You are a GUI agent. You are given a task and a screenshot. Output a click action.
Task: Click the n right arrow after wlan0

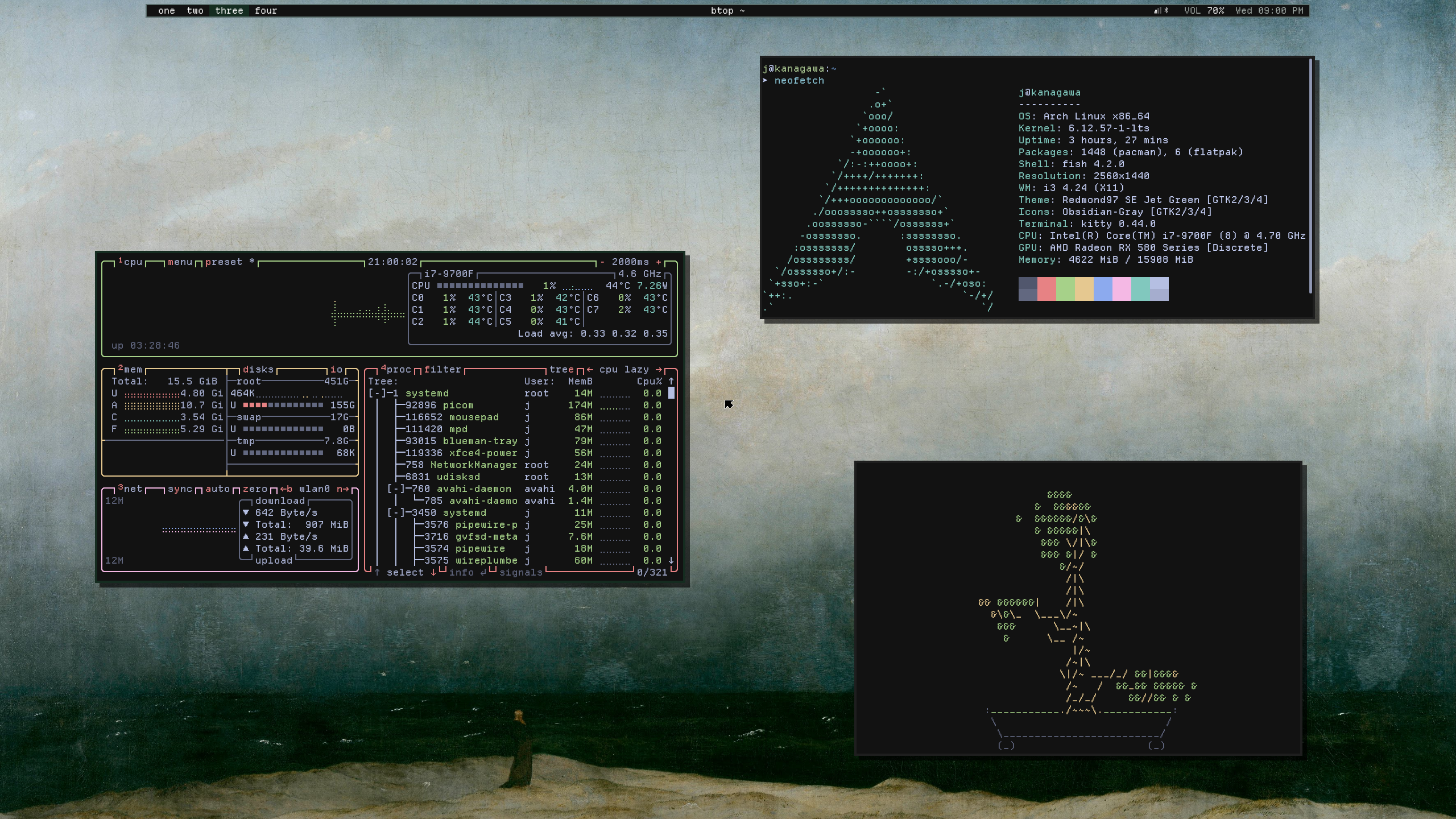pos(343,489)
